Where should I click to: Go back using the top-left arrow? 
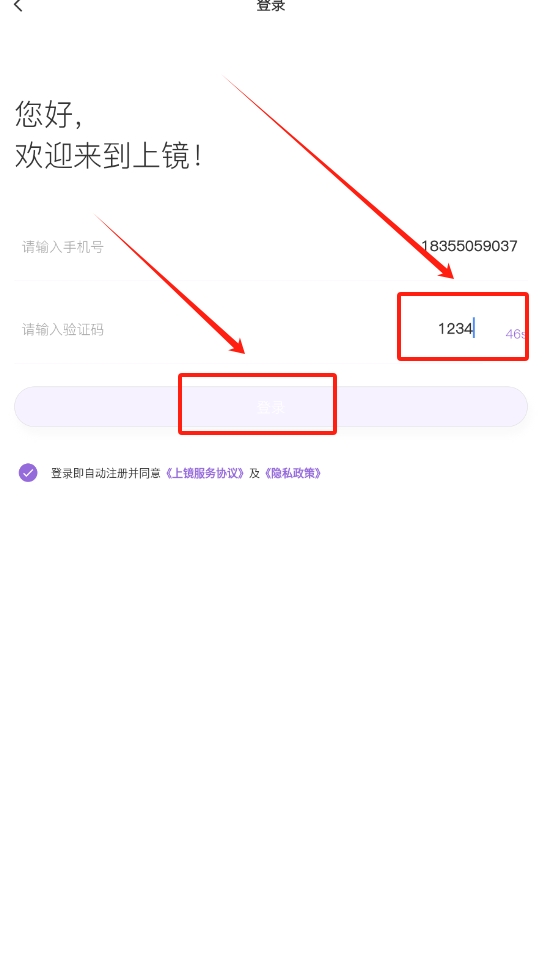(18, 6)
